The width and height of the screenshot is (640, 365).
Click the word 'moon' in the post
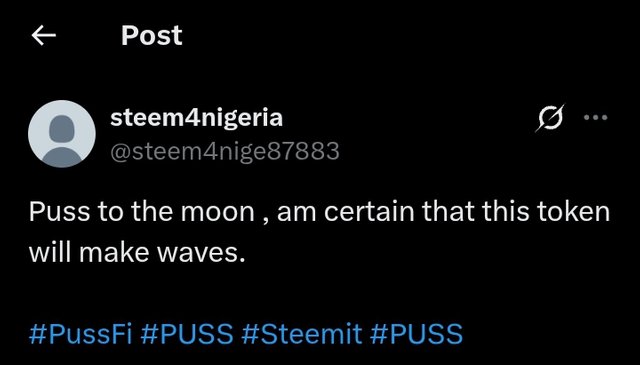[x=218, y=213]
